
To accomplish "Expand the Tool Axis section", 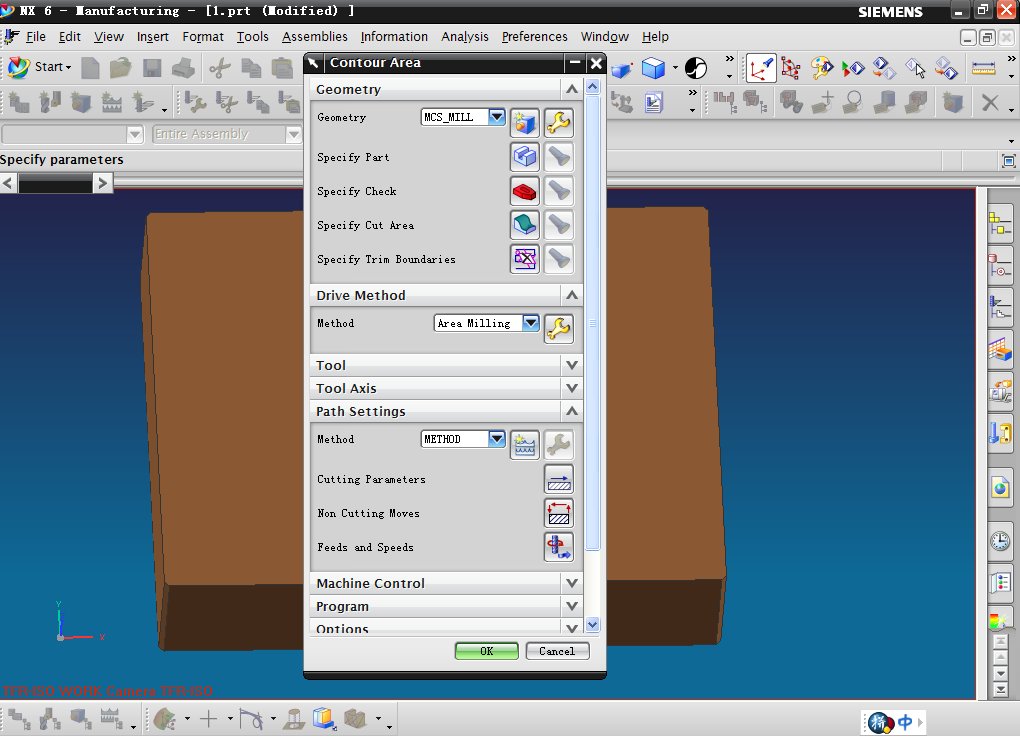I will [x=572, y=388].
